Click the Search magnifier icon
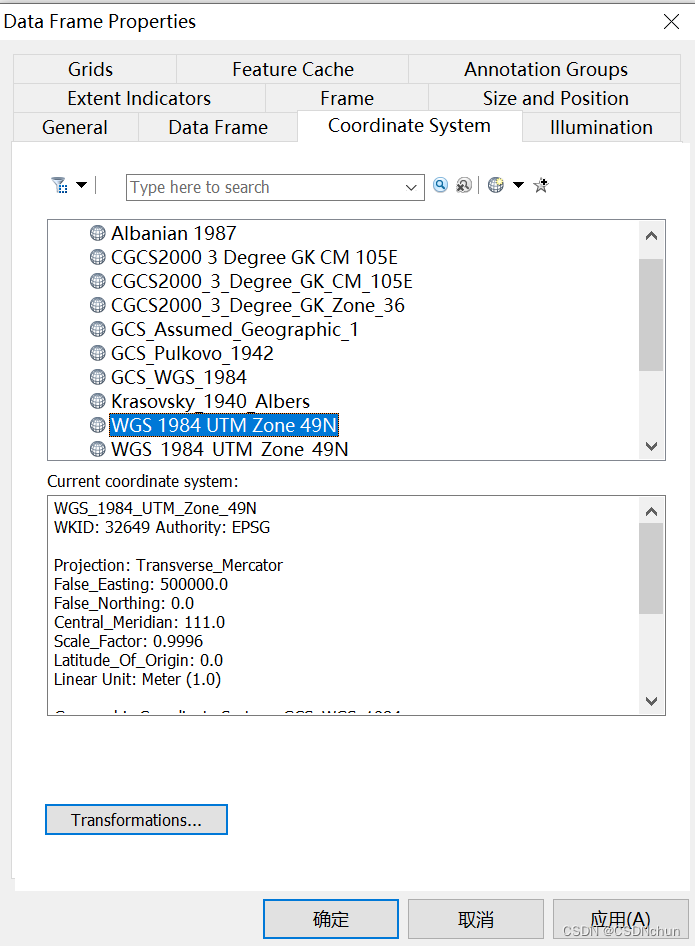 click(x=440, y=187)
